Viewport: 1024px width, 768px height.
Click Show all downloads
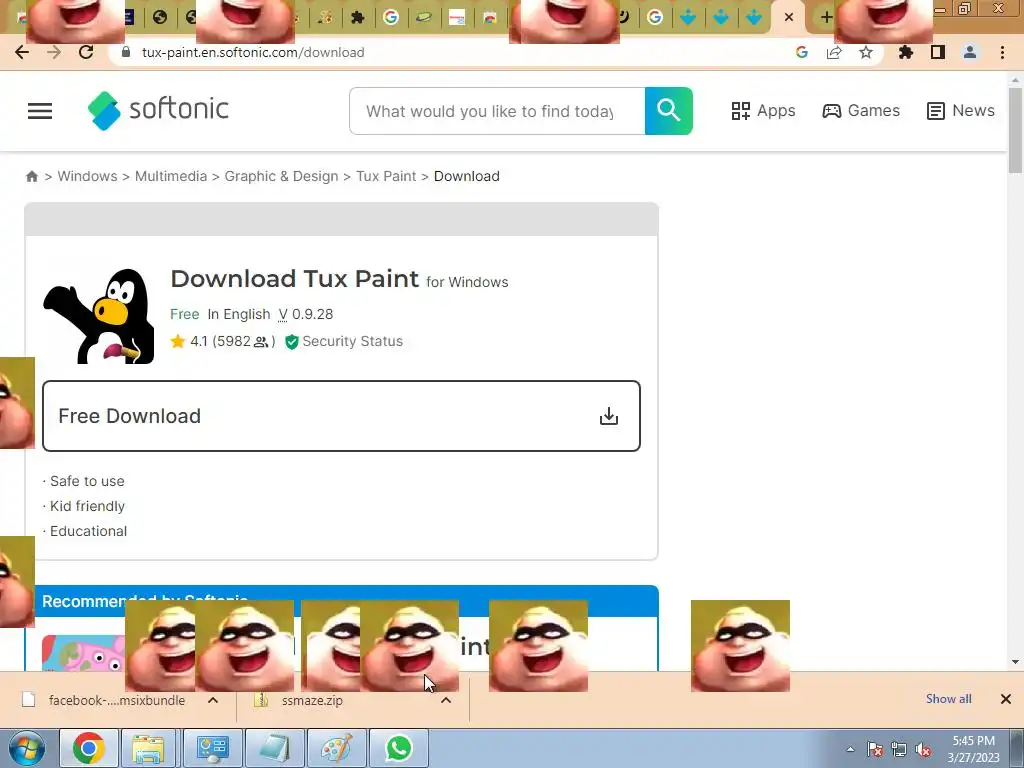click(949, 699)
